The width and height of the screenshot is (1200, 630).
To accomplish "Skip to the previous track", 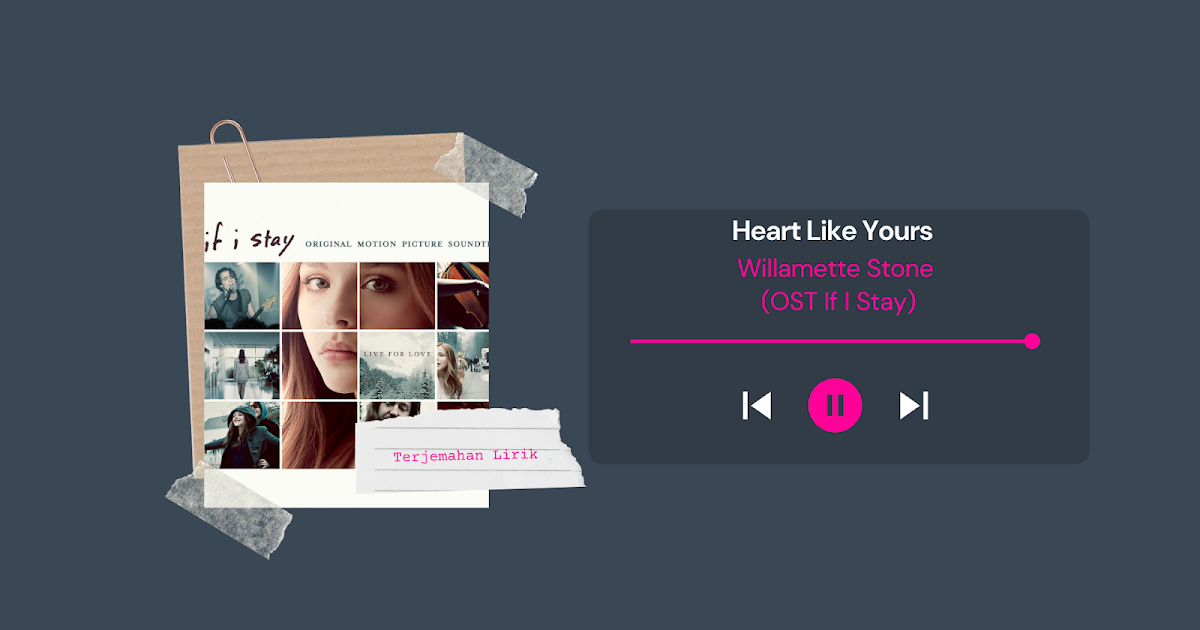I will [x=757, y=405].
